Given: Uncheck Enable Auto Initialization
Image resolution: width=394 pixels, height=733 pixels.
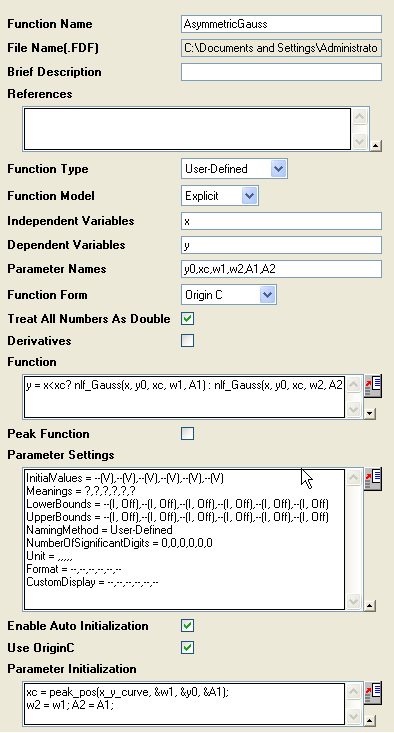Looking at the screenshot, I should 187,625.
